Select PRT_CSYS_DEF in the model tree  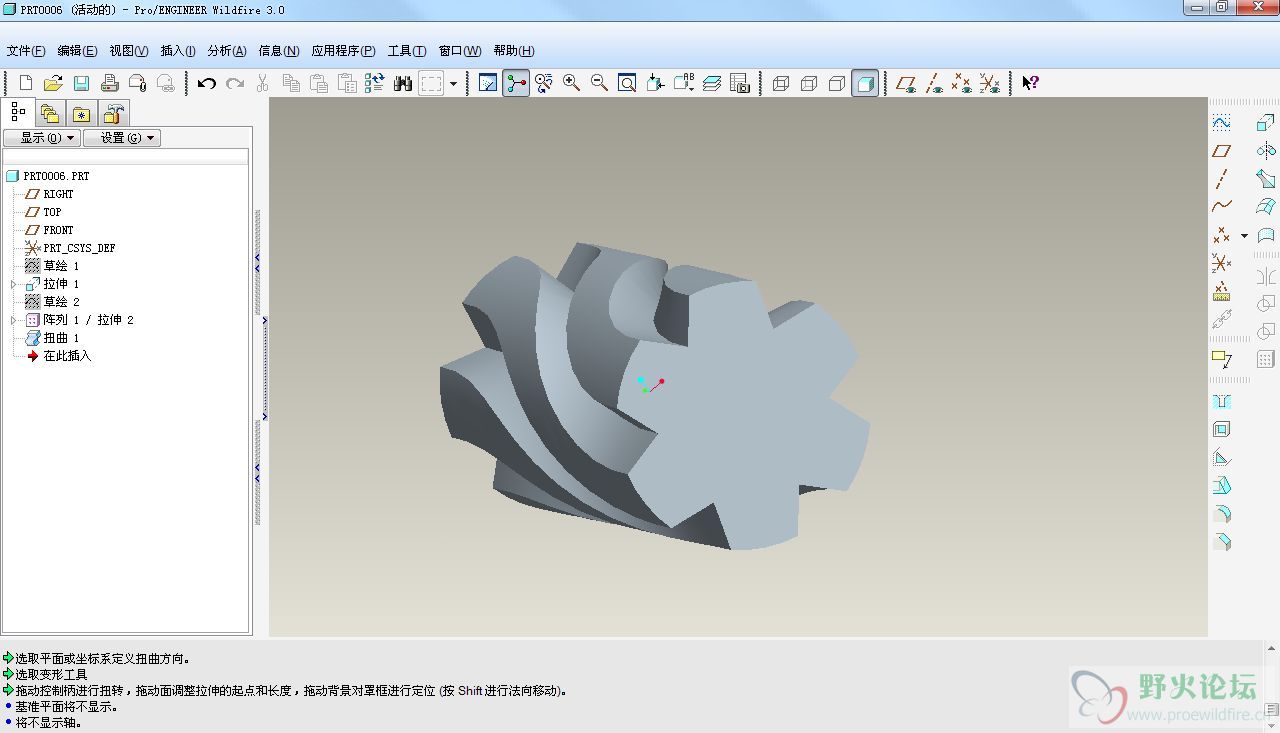[70, 248]
